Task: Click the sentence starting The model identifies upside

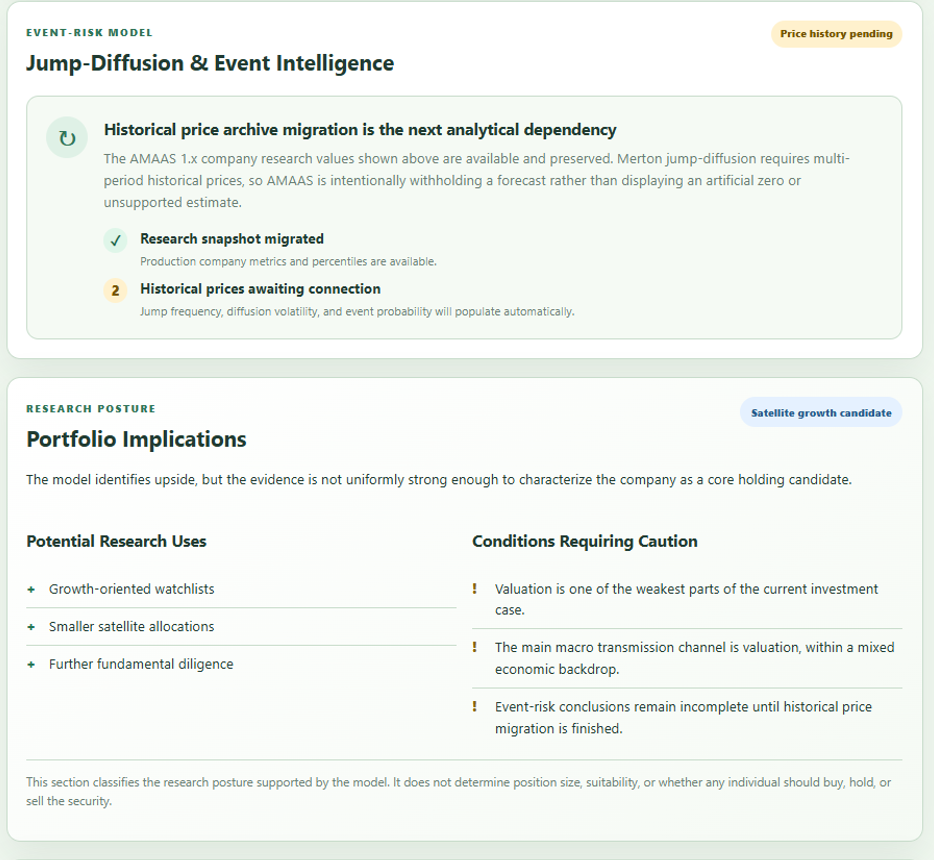Action: click(x=439, y=480)
